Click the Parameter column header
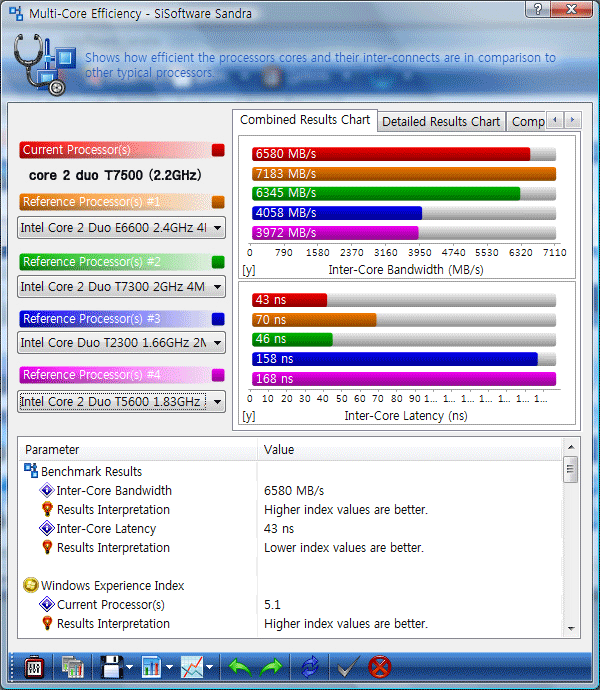Screen dimensions: 600x690 [x=138, y=450]
